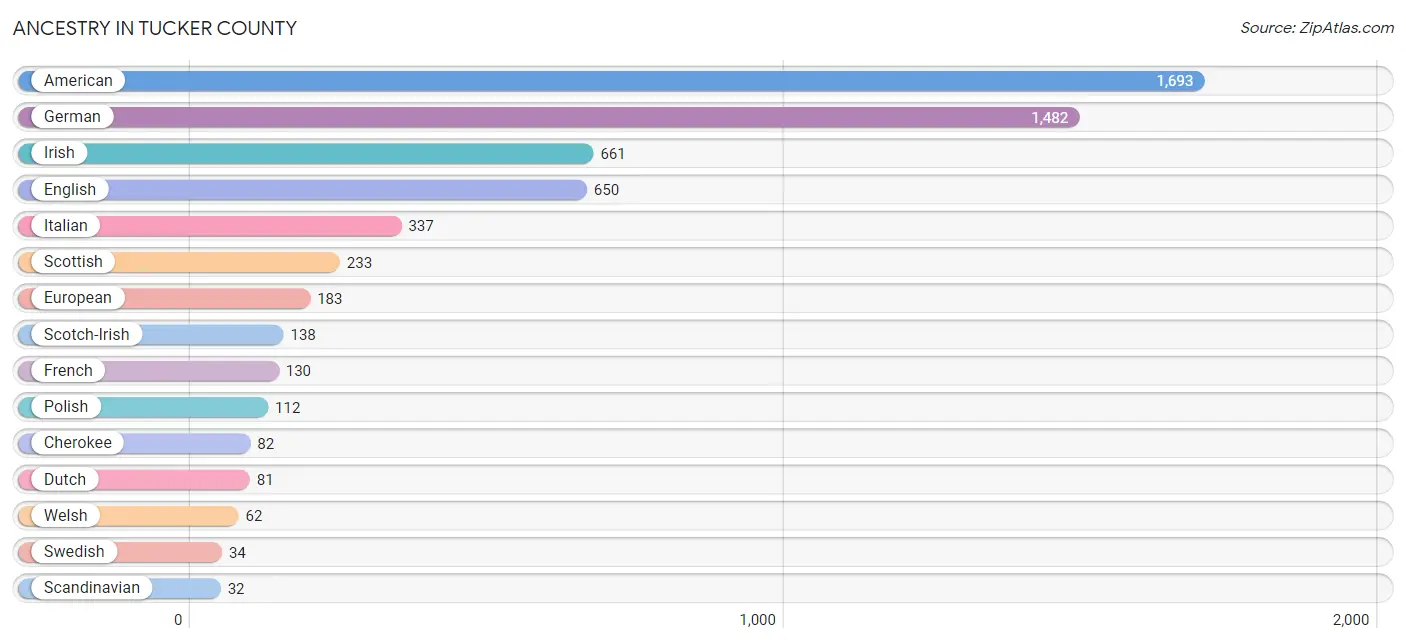Click the value 112 beside Polish

click(x=288, y=407)
